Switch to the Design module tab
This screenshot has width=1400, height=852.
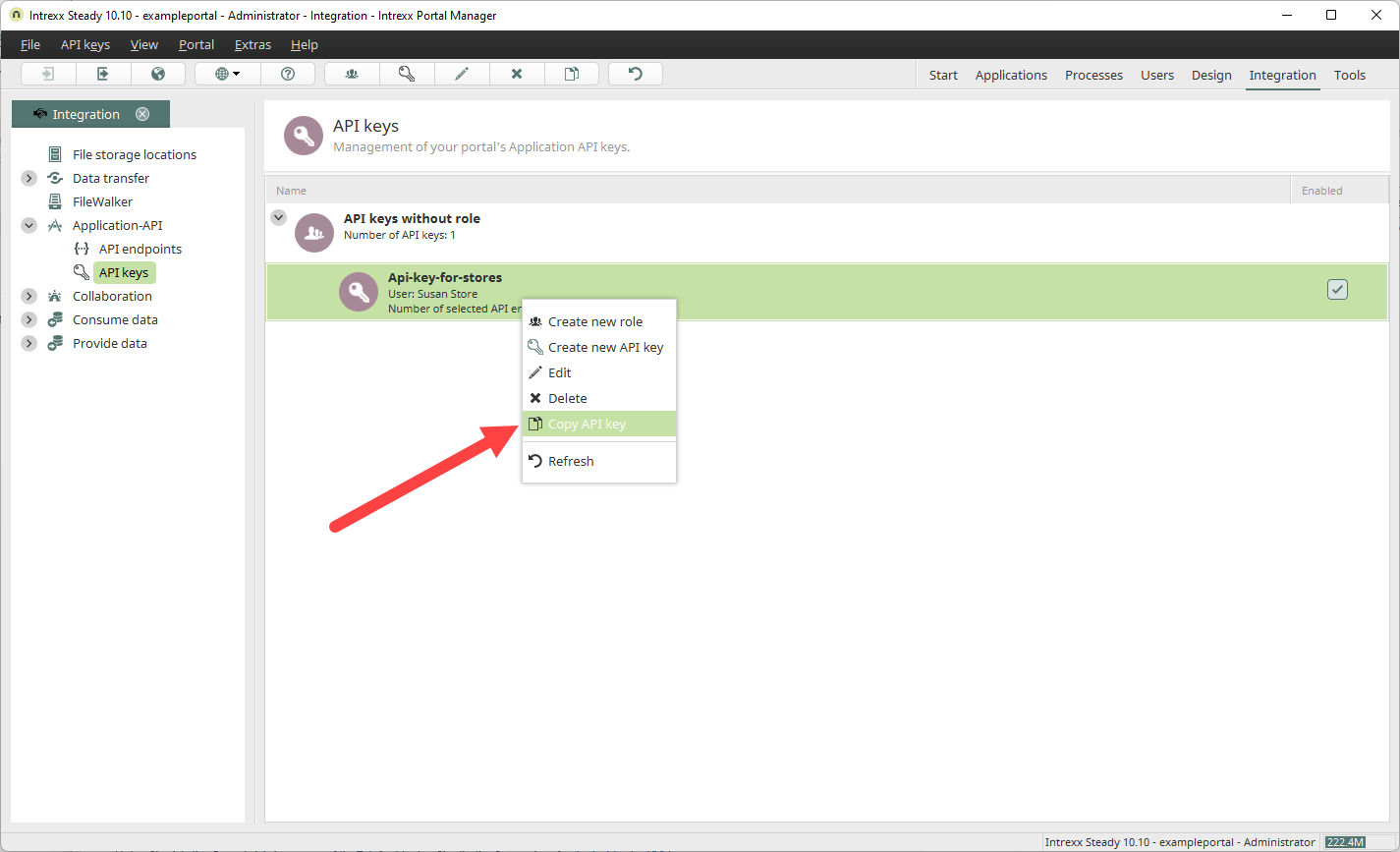1211,75
